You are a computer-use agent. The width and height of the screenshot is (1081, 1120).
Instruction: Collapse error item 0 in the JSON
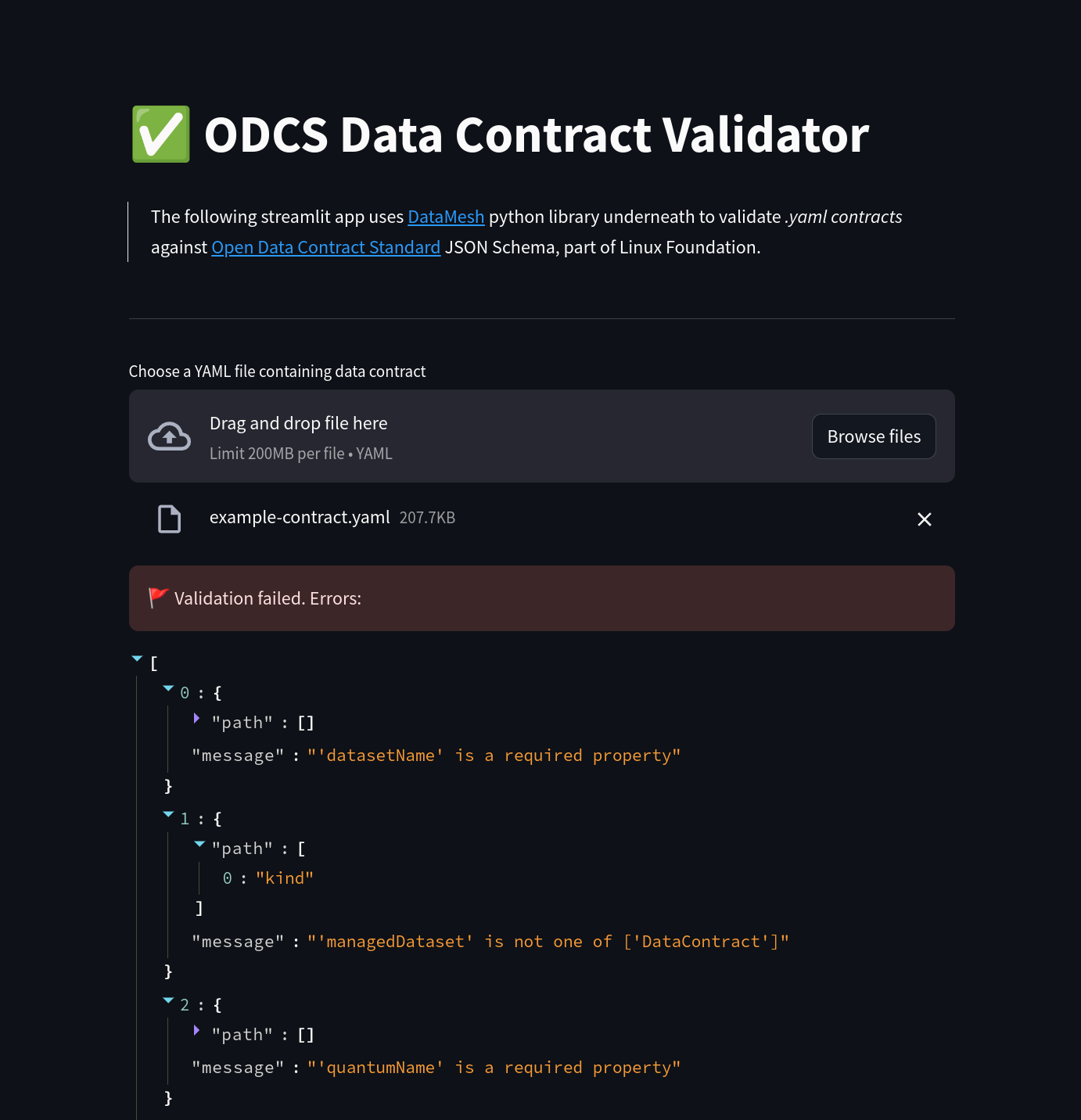click(168, 689)
